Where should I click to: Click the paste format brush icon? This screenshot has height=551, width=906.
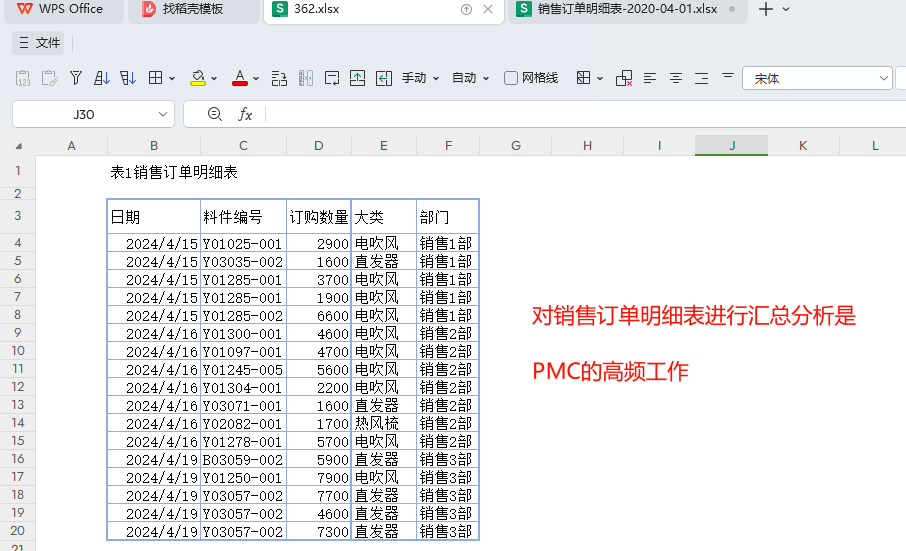coord(49,78)
